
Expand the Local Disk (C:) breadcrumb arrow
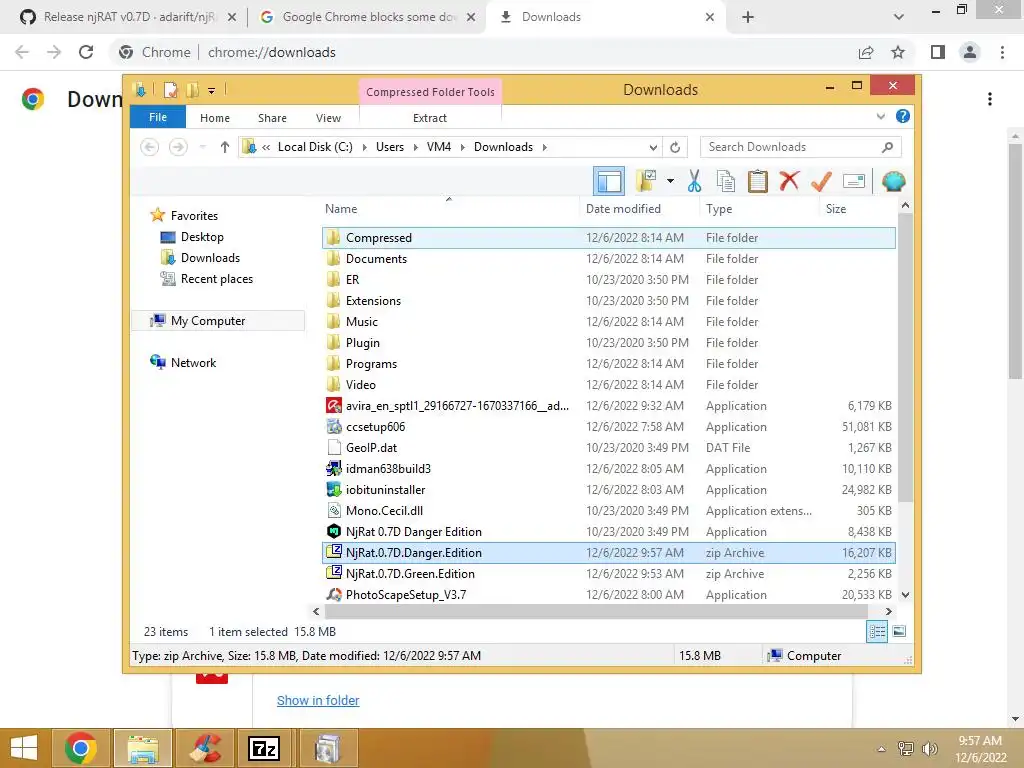click(364, 147)
